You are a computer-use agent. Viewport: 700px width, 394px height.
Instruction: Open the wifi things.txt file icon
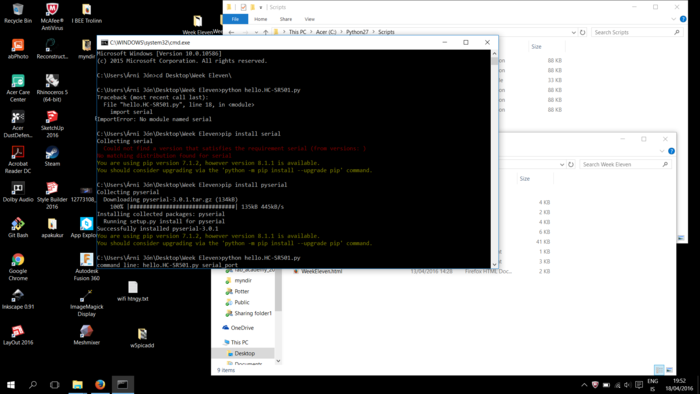pos(133,291)
